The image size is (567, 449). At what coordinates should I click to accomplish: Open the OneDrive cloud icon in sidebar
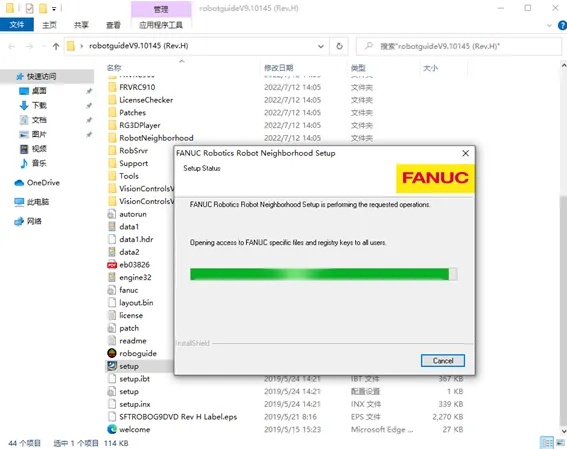19,183
